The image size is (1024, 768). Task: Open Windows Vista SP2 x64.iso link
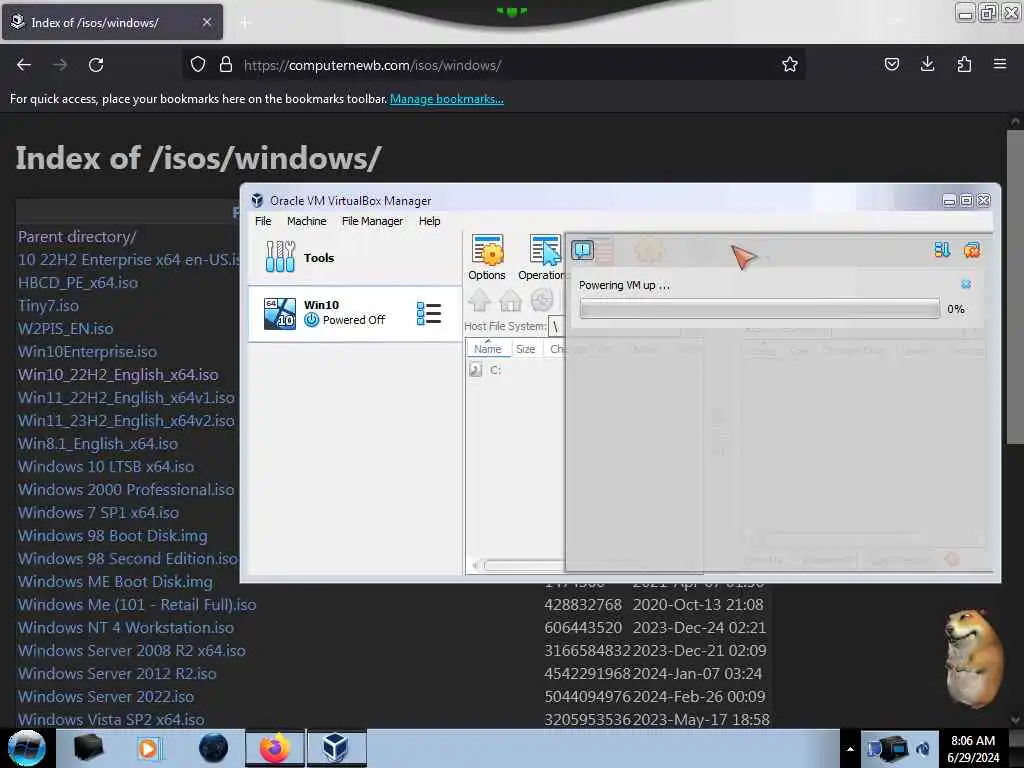pyautogui.click(x=111, y=719)
